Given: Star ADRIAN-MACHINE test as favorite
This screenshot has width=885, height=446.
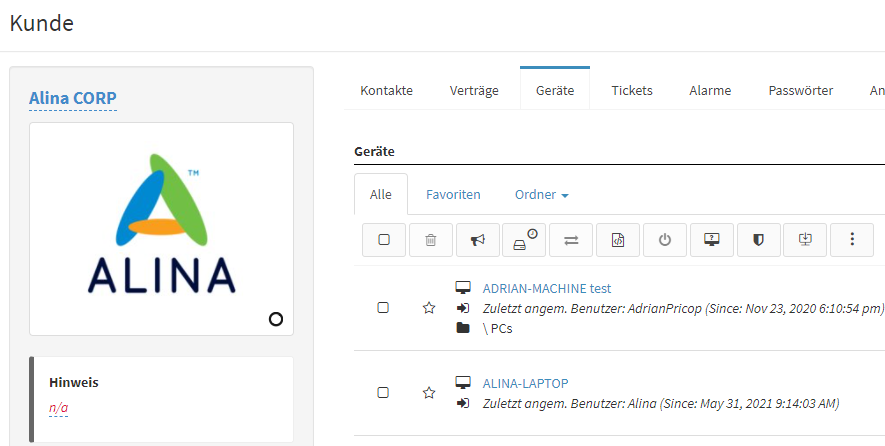Looking at the screenshot, I should tap(429, 308).
